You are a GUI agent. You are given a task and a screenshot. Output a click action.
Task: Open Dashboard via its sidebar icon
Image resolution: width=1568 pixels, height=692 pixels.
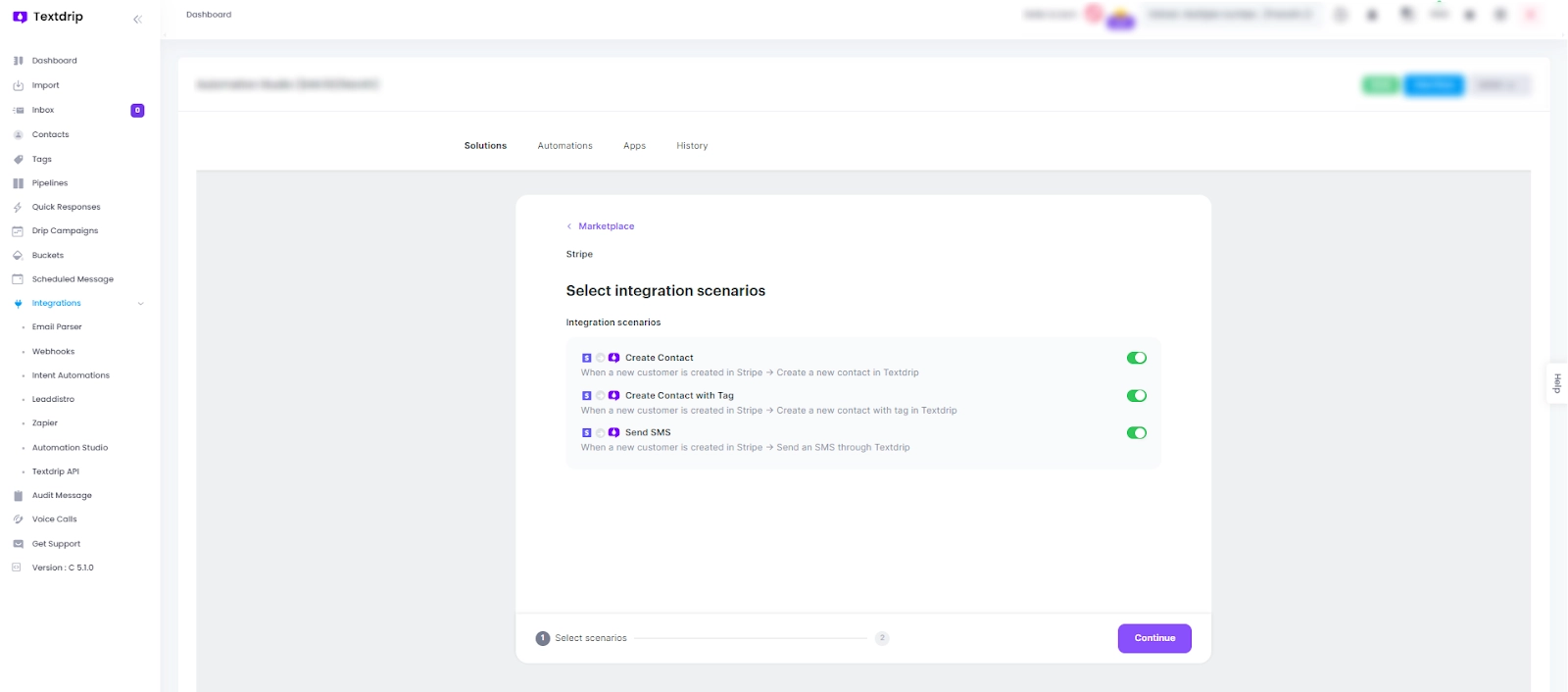click(18, 61)
